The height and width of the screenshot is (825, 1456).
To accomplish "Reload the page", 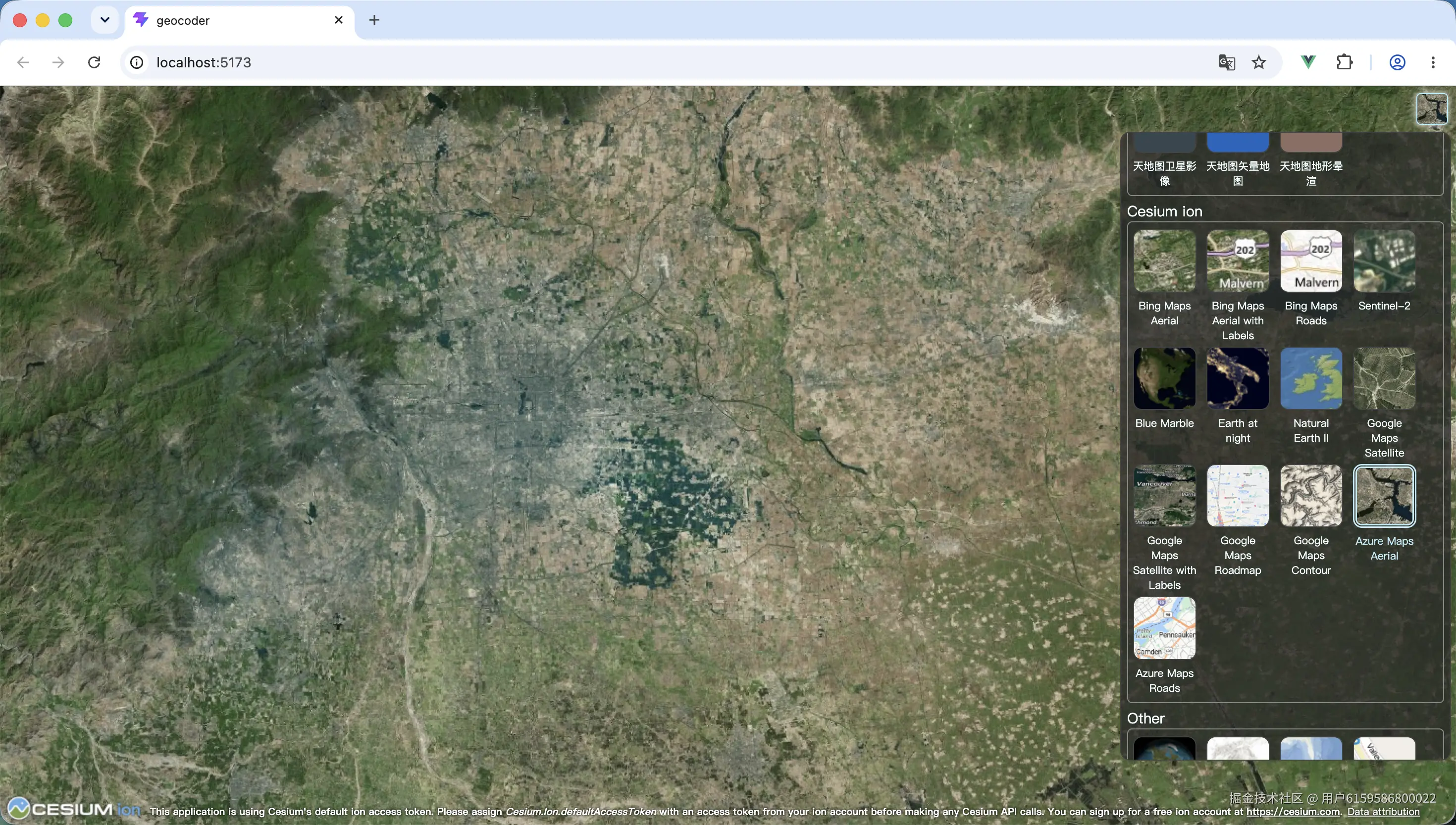I will tap(94, 62).
